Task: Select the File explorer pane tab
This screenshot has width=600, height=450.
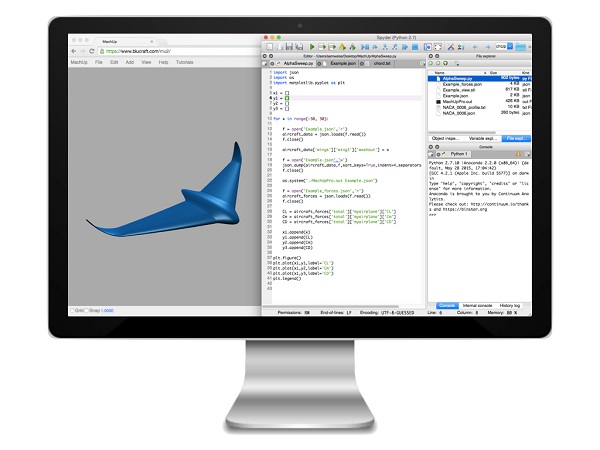Action: click(x=516, y=138)
